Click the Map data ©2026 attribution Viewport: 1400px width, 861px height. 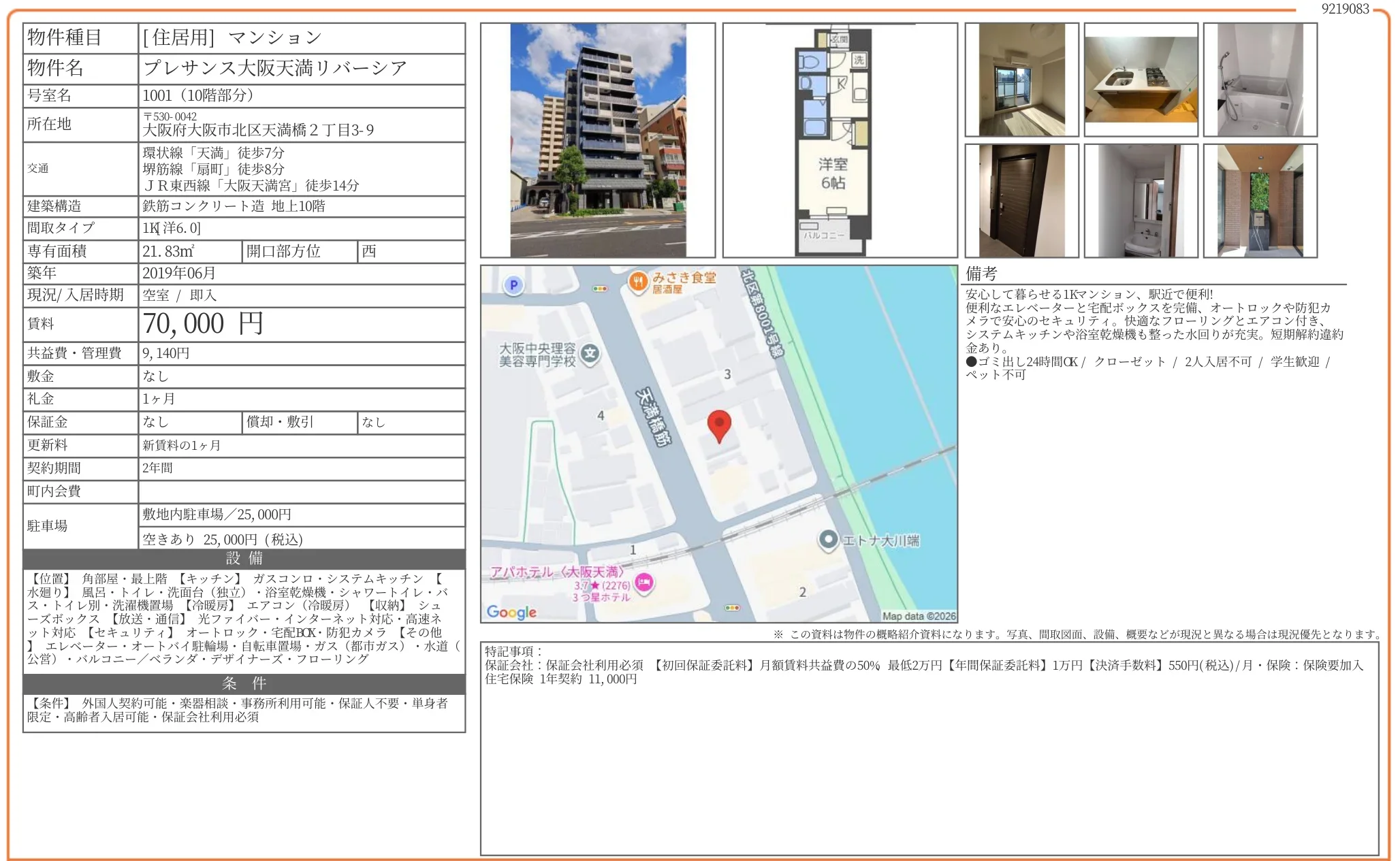[919, 616]
